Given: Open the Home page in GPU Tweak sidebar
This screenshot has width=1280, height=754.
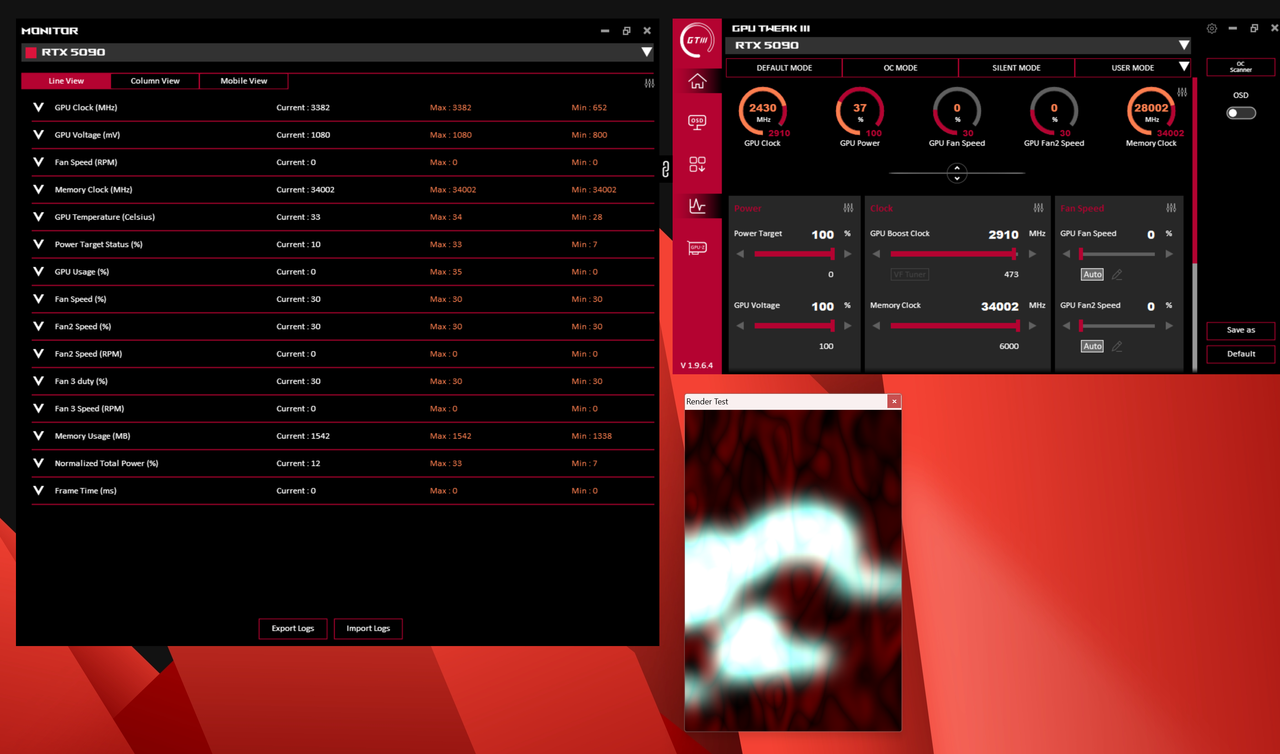Looking at the screenshot, I should [x=697, y=82].
